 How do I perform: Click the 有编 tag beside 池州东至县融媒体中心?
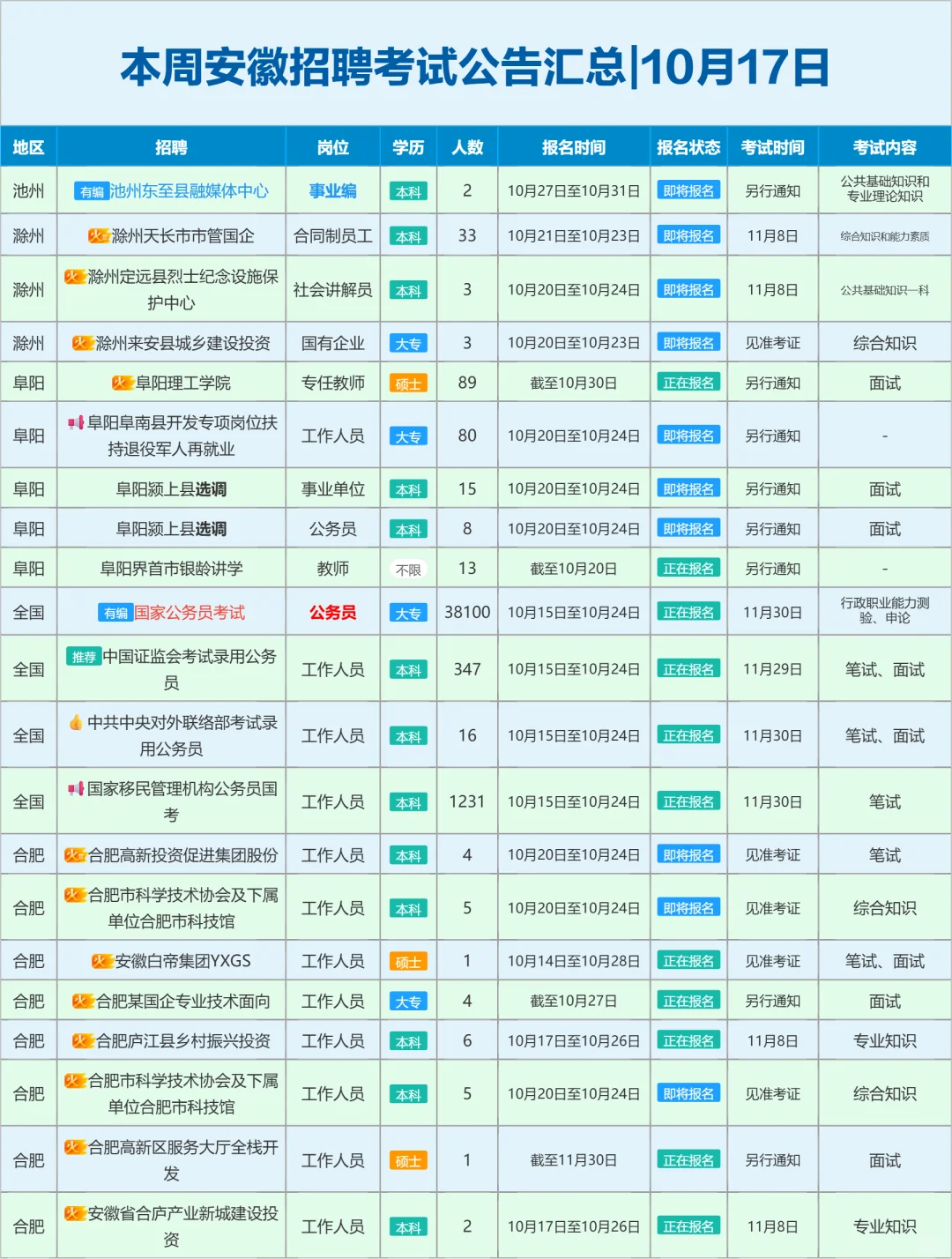click(x=92, y=191)
